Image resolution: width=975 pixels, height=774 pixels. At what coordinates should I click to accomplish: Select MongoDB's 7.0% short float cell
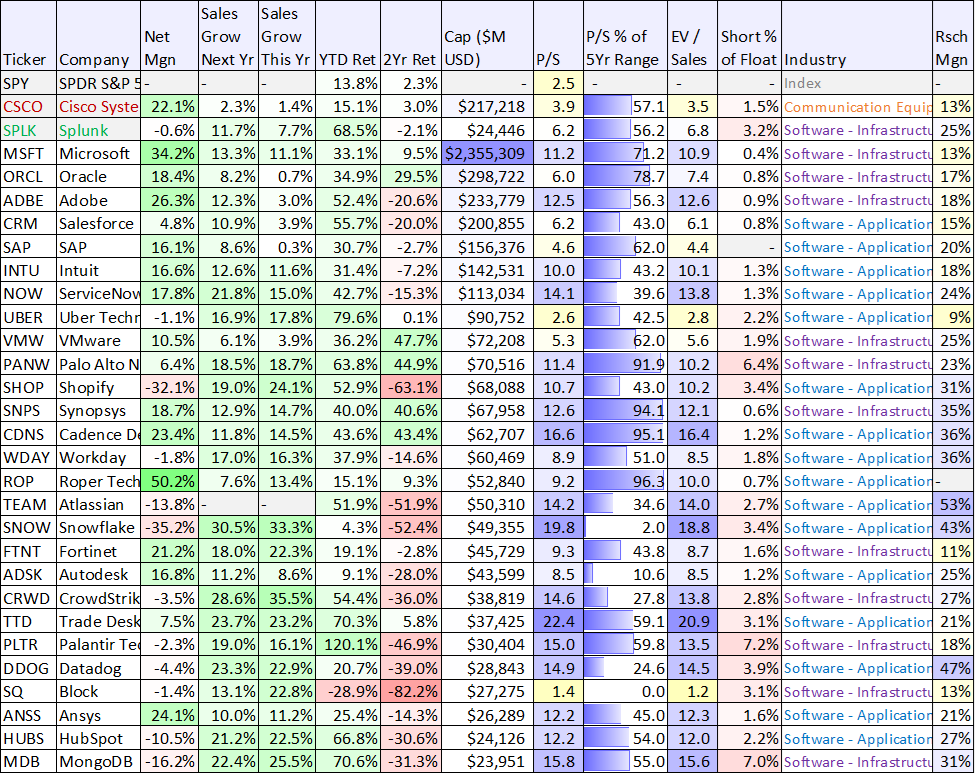click(x=749, y=762)
